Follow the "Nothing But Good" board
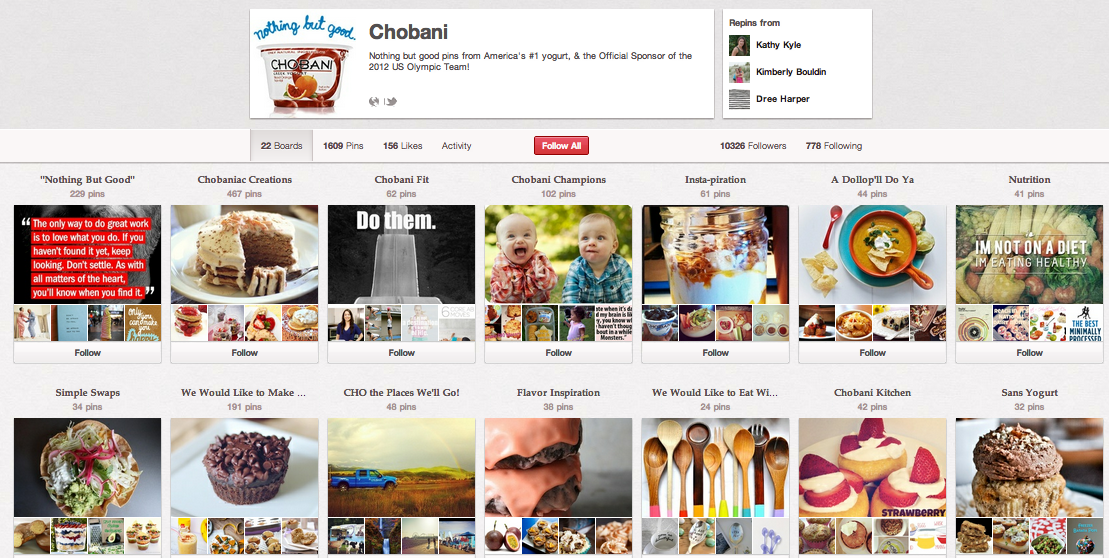The image size is (1109, 558). coord(88,352)
